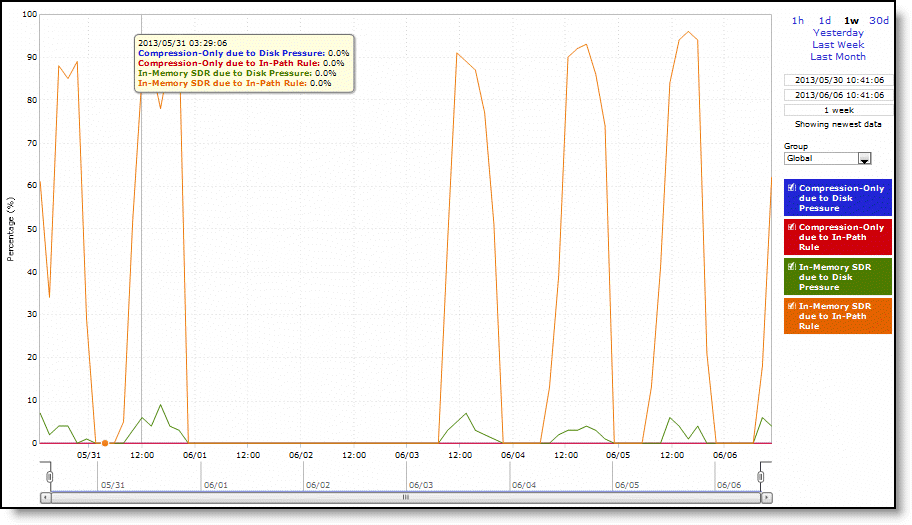The width and height of the screenshot is (912, 525).
Task: Toggle Compression-Only due to Disk Pressure checkbox
Action: click(792, 188)
